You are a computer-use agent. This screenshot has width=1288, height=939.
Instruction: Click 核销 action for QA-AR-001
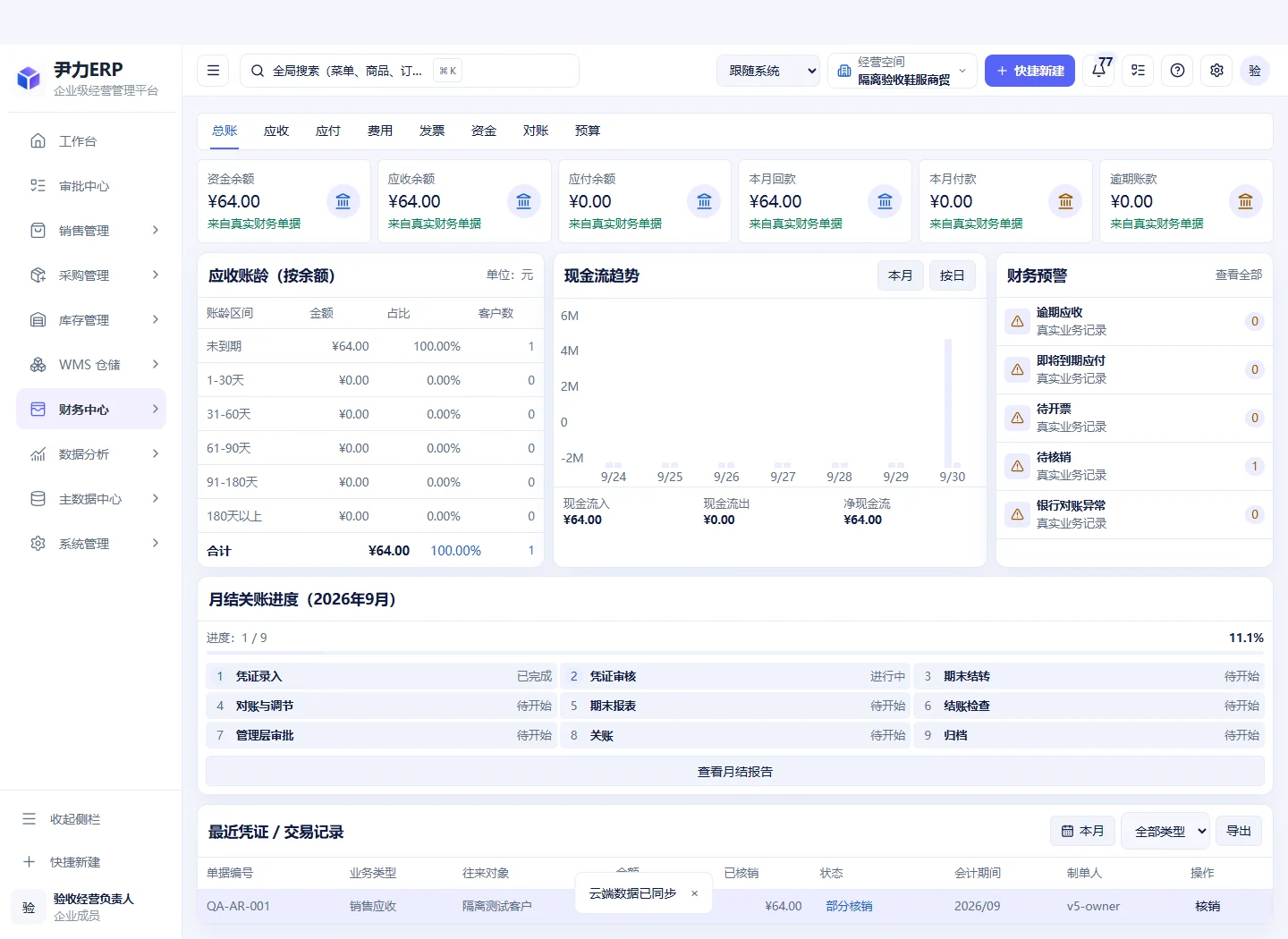coord(1207,906)
